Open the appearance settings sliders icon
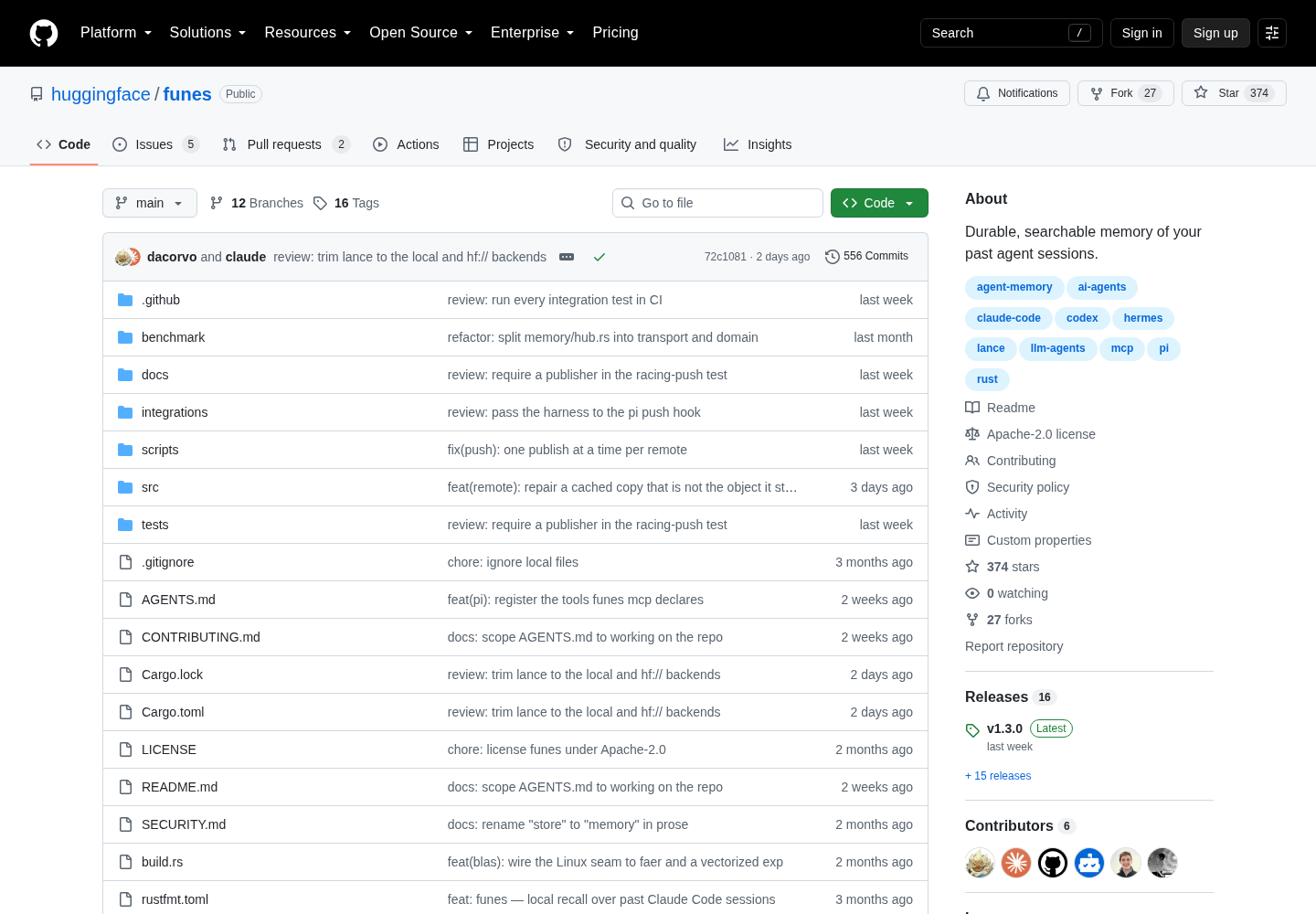Screen dimensions: 1316x914 coord(1272,33)
